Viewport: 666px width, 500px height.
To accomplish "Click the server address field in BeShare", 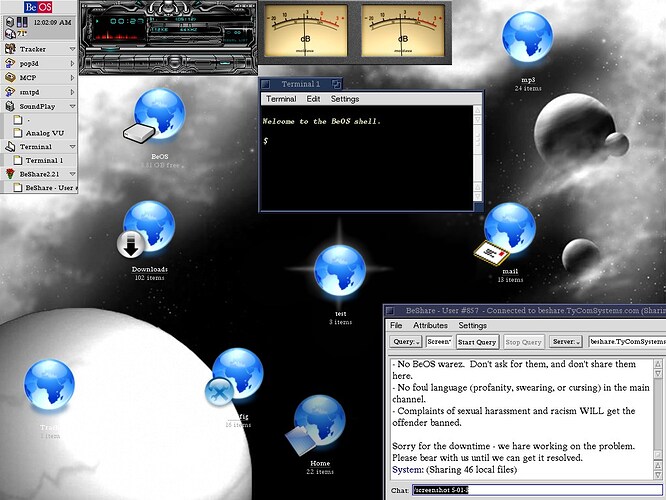I will (627, 342).
